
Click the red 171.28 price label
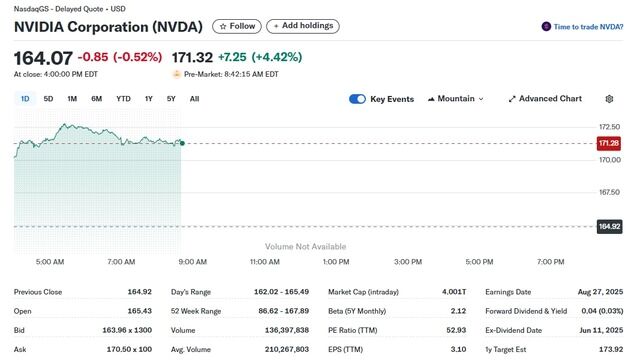[609, 143]
